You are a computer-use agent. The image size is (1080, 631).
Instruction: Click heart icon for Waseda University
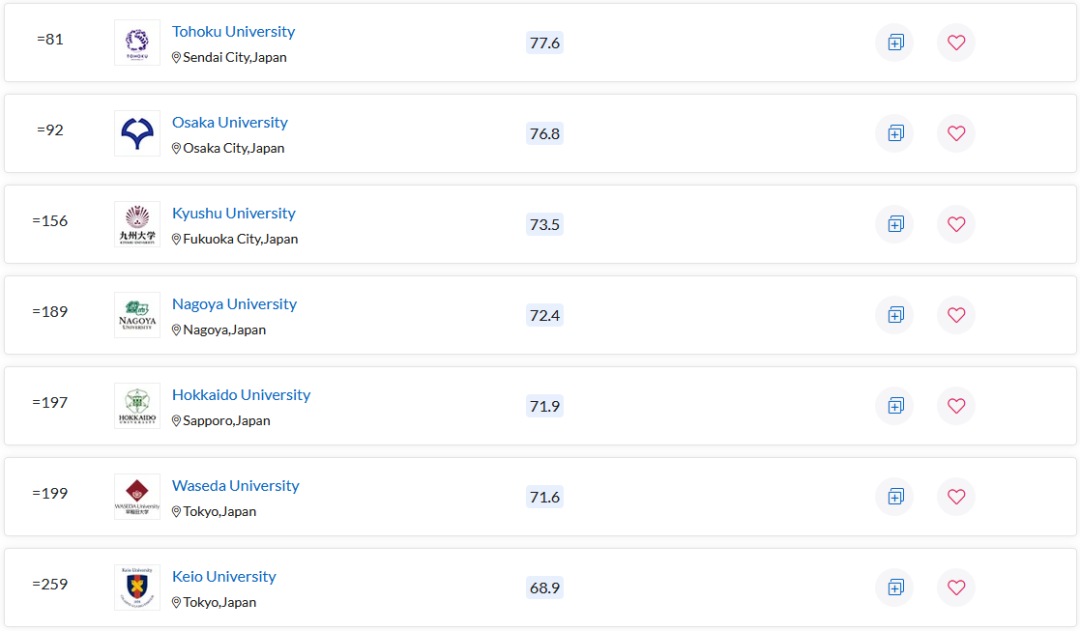point(956,497)
